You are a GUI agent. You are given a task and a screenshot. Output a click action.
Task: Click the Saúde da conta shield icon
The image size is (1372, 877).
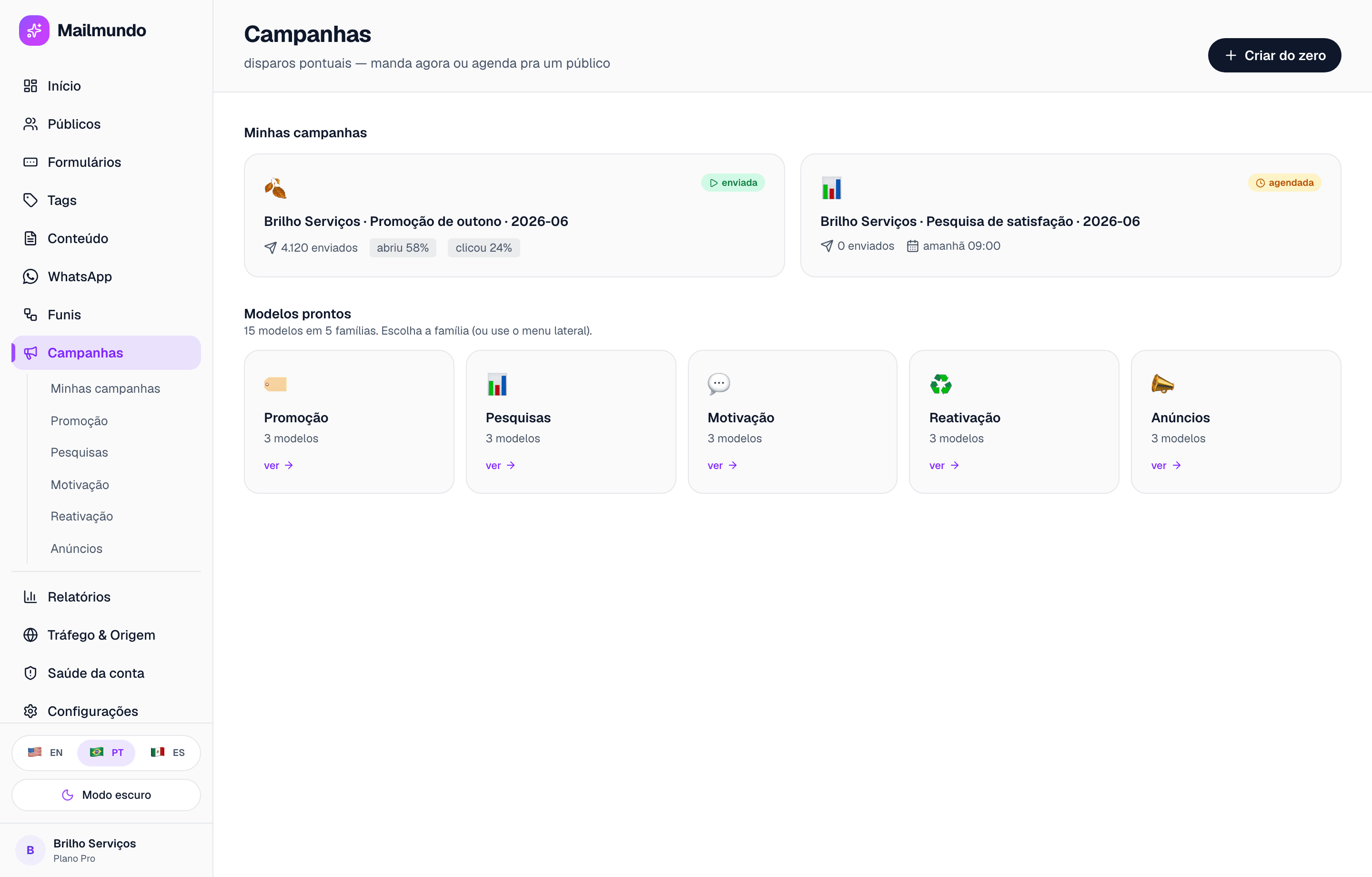[x=30, y=673]
